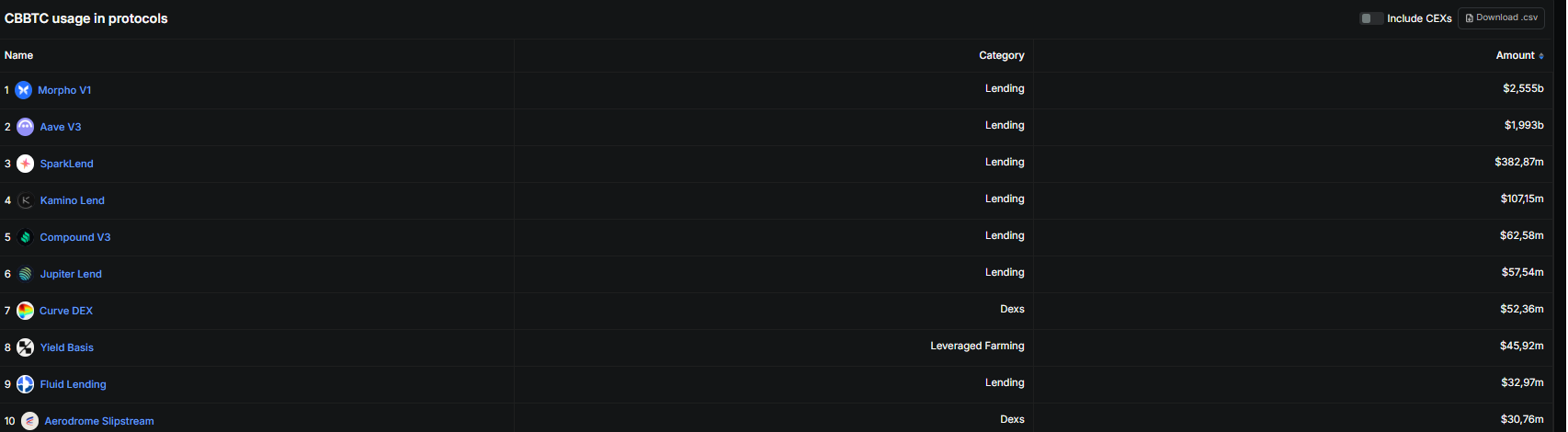Screen dimensions: 1568x432
Task: Click the Morpho V1 protocol icon
Action: tap(24, 90)
